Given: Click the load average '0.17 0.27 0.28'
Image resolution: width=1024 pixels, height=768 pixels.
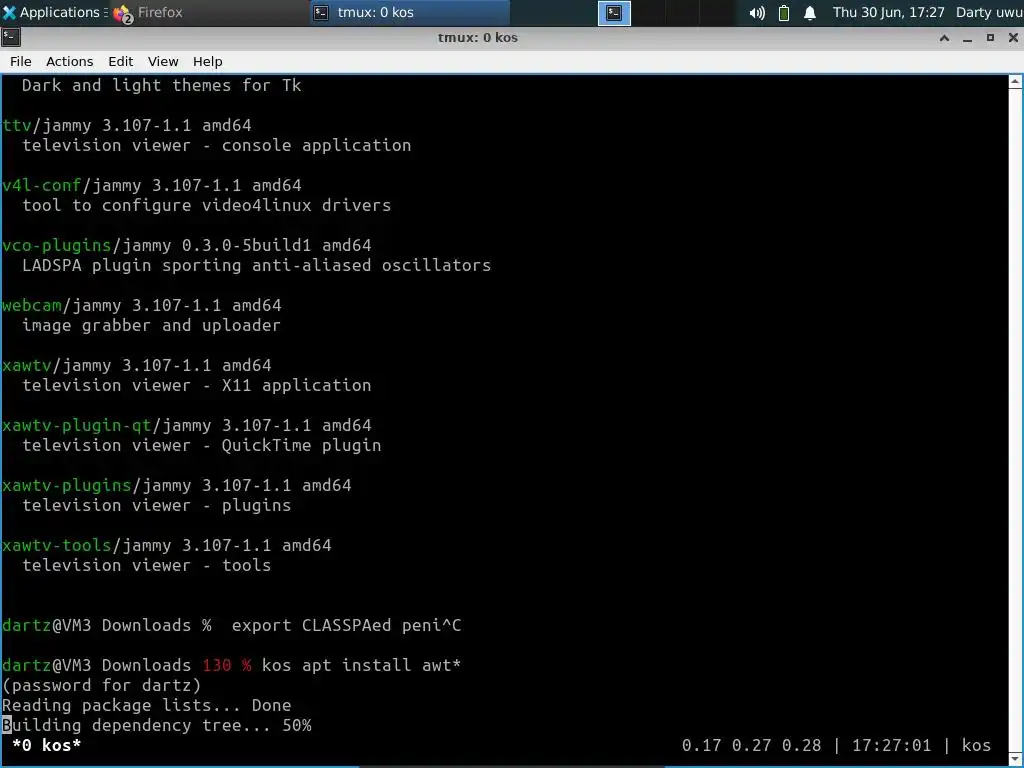Looking at the screenshot, I should pyautogui.click(x=751, y=745).
